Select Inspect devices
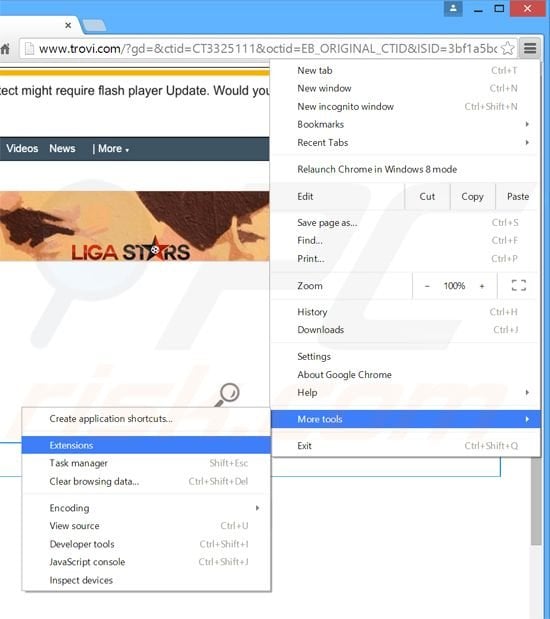 tap(146, 580)
